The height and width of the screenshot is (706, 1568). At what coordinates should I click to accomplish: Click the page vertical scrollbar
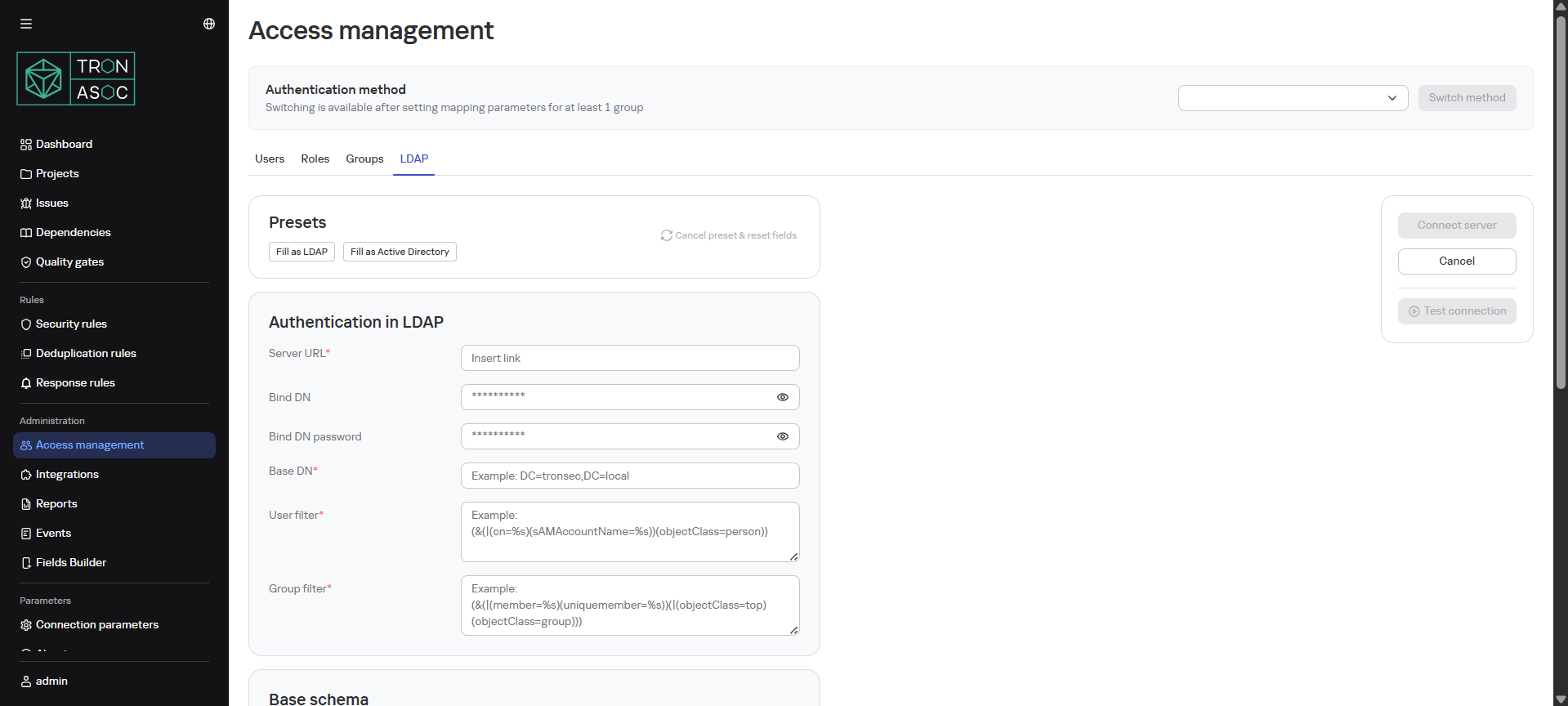[x=1561, y=245]
